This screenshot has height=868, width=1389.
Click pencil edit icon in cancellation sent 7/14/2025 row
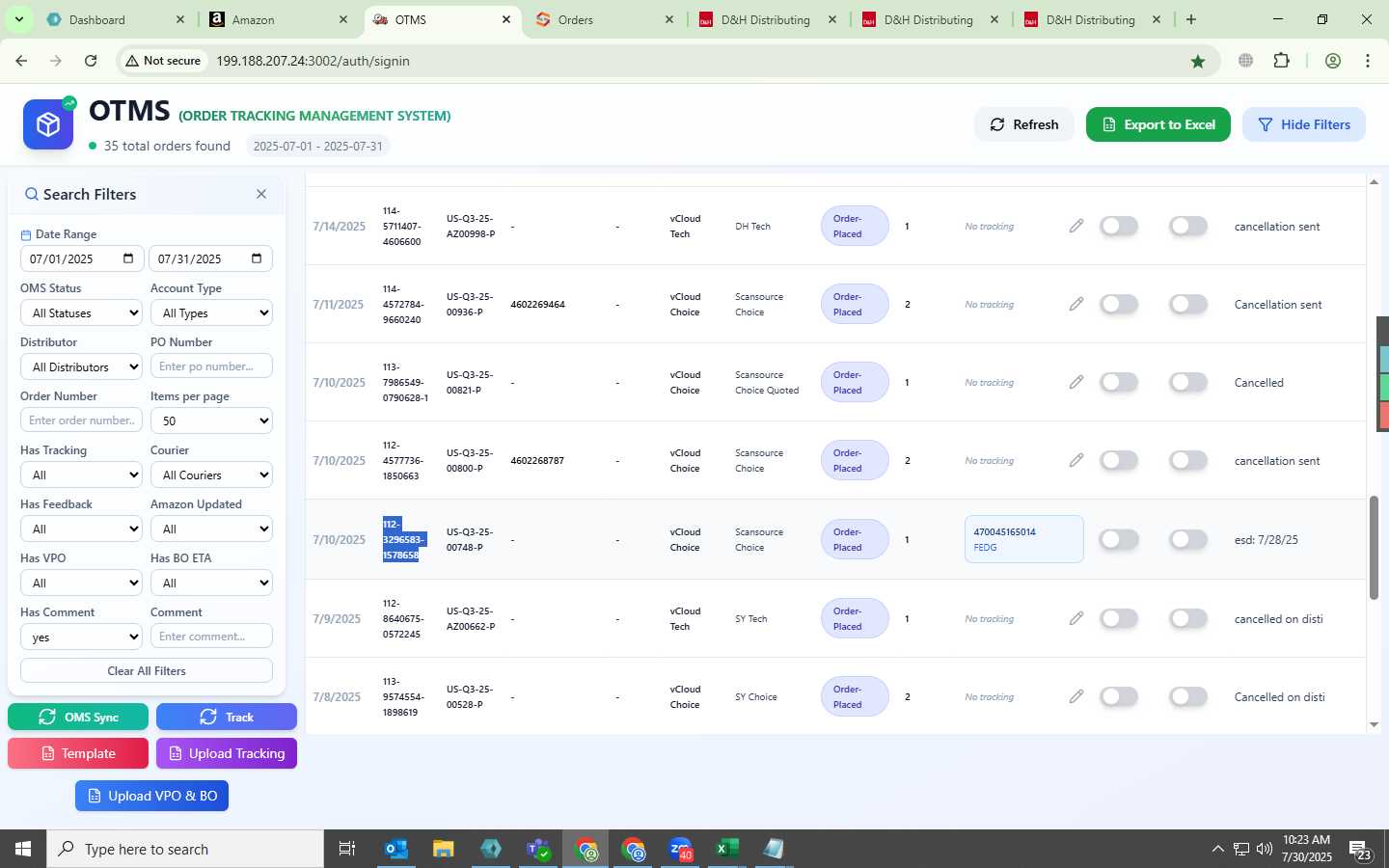tap(1076, 226)
